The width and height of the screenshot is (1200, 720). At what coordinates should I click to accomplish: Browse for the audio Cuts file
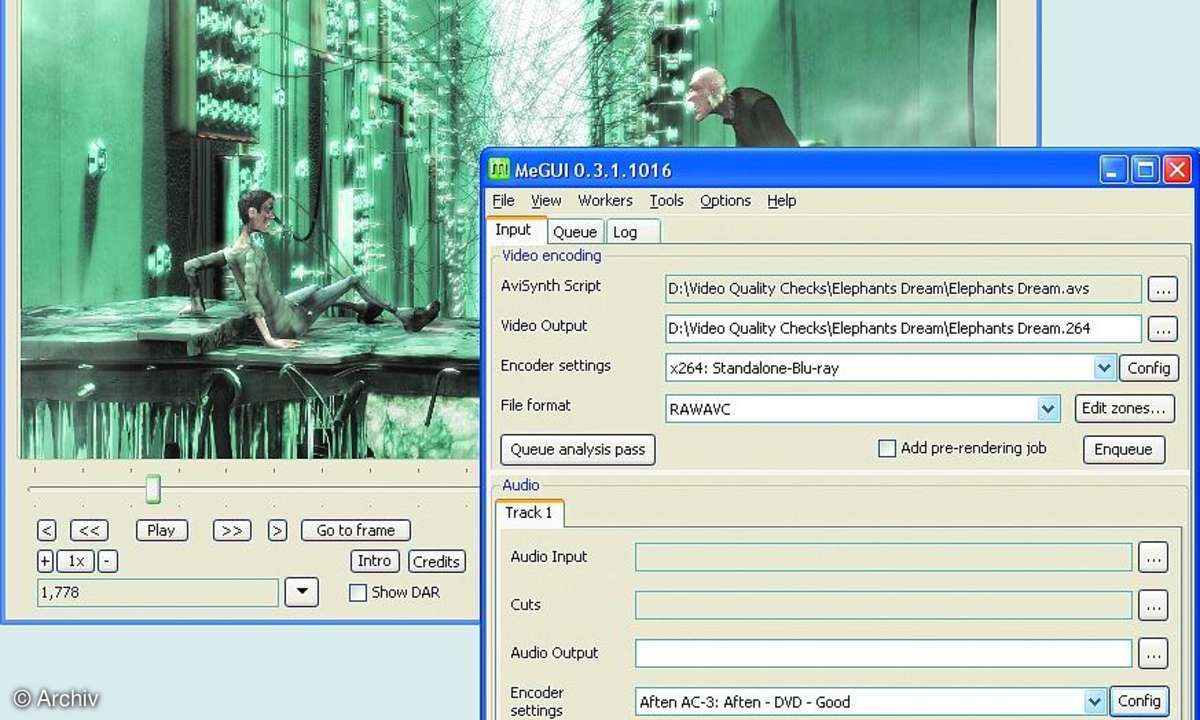click(x=1153, y=605)
